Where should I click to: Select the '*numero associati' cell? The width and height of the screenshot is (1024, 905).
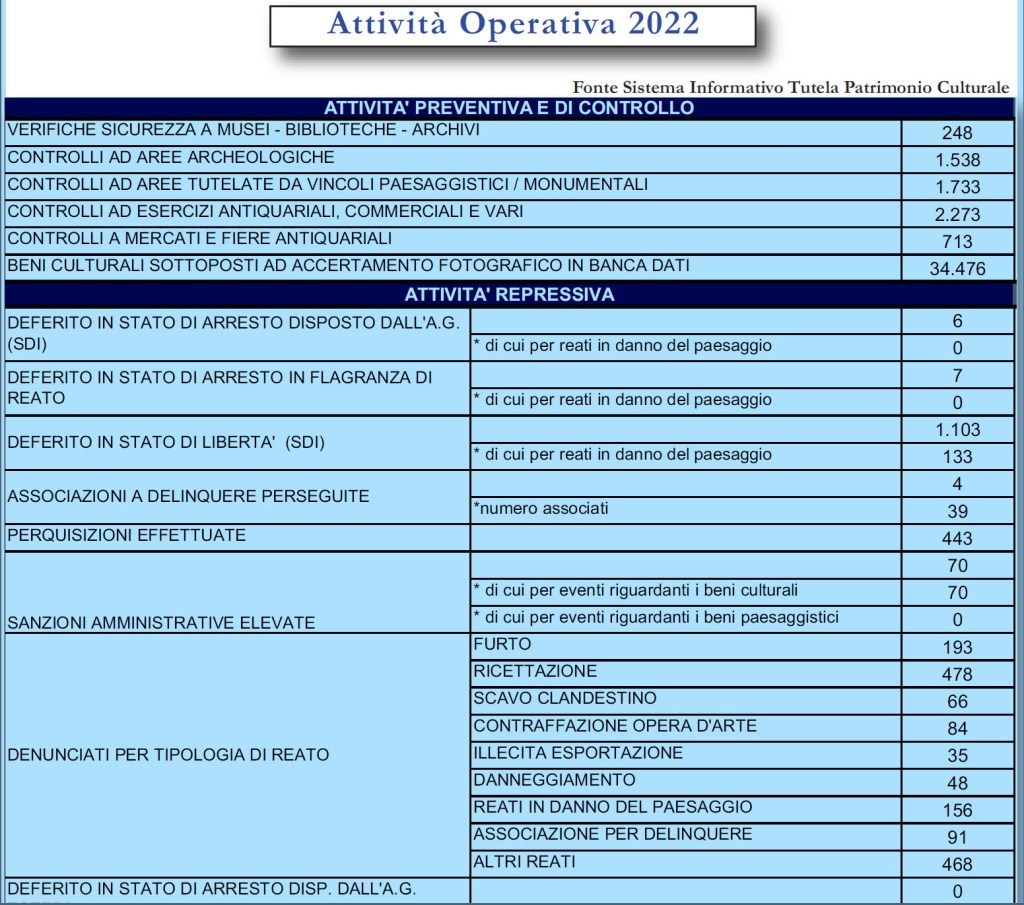541,509
